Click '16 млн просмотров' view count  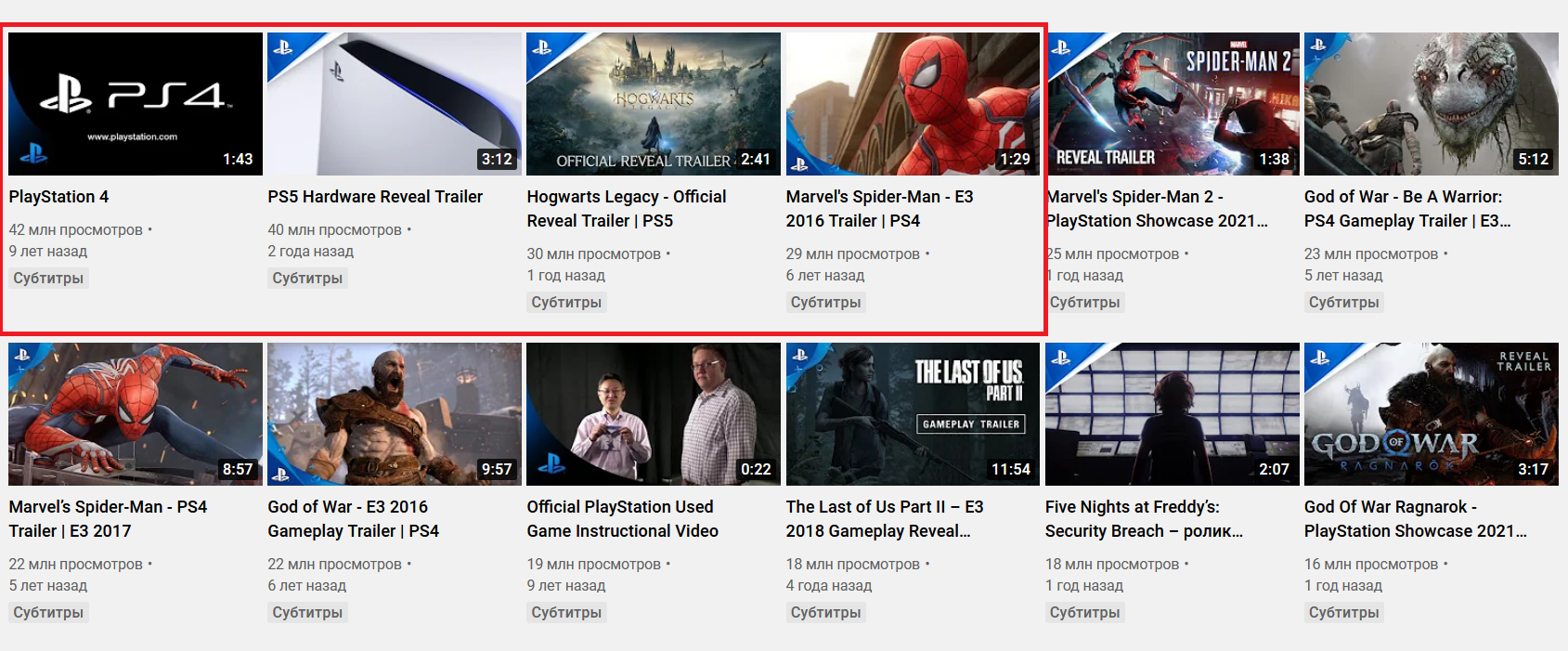click(x=1371, y=564)
